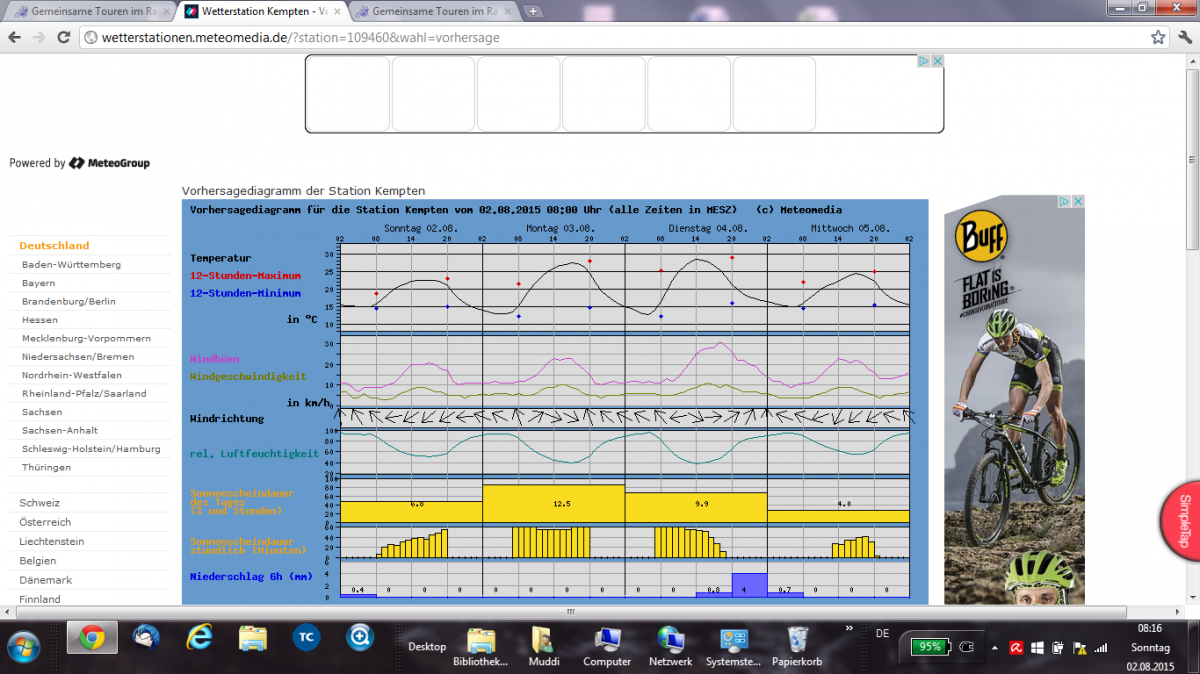This screenshot has height=674, width=1200.
Task: Open the Chrome wrench settings menu
Action: 1183,37
